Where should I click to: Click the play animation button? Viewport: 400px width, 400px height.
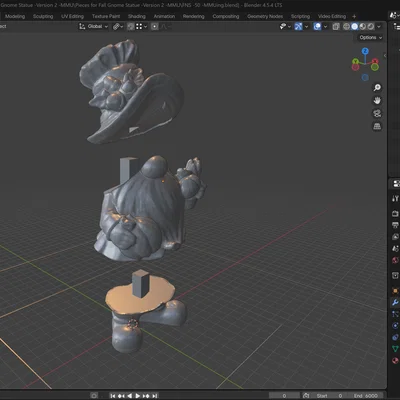137,396
